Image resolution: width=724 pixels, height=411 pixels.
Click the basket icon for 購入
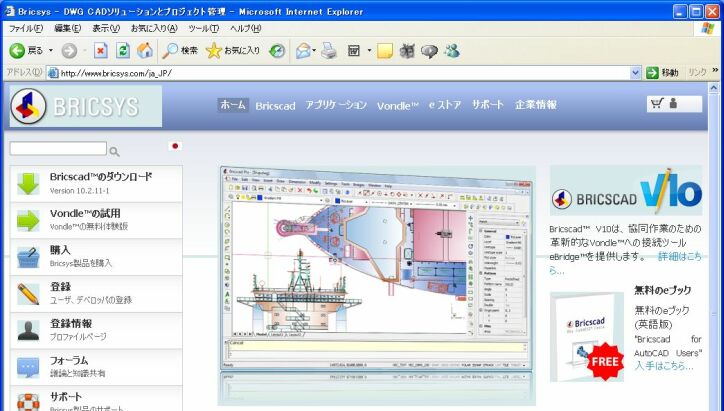28,257
